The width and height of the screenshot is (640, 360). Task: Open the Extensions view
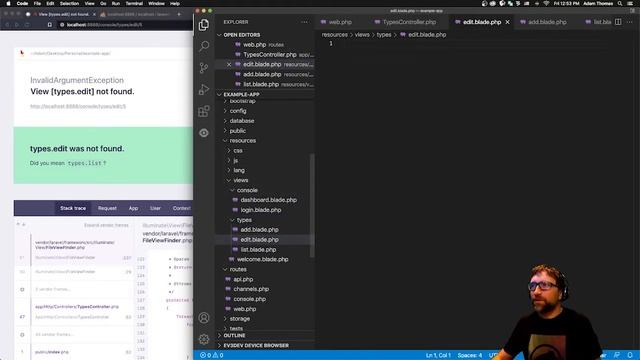[204, 111]
